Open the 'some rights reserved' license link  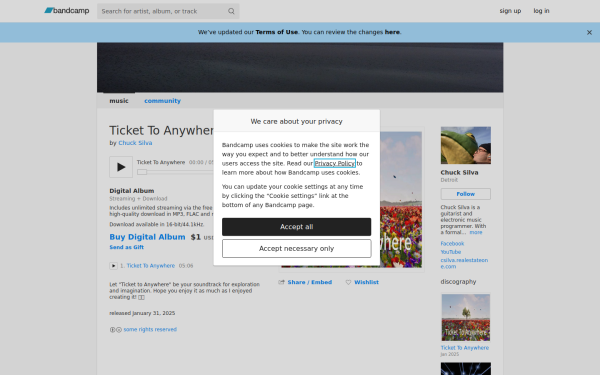[x=150, y=329]
